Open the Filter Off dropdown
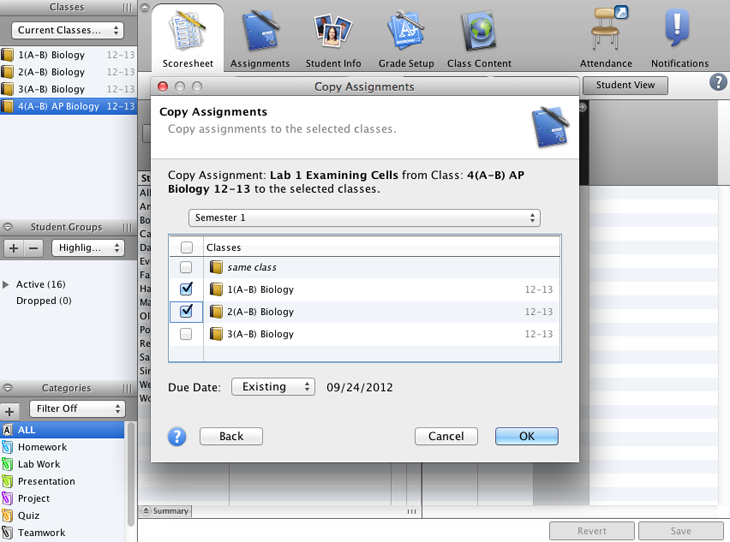Image resolution: width=730 pixels, height=542 pixels. click(77, 409)
